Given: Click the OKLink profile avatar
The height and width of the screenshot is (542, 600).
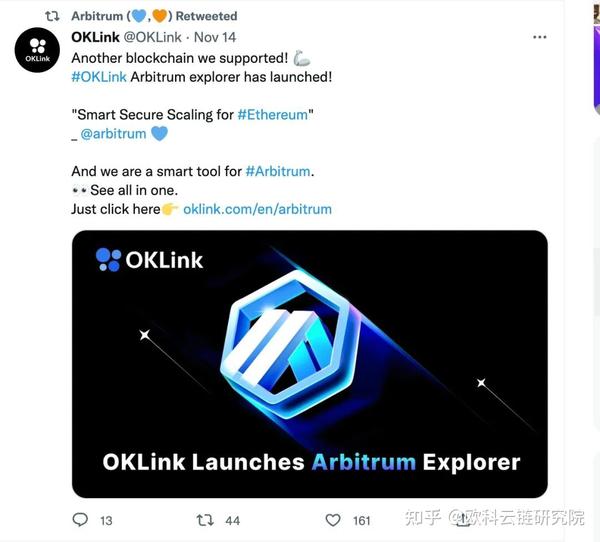Looking at the screenshot, I should coord(38,50).
